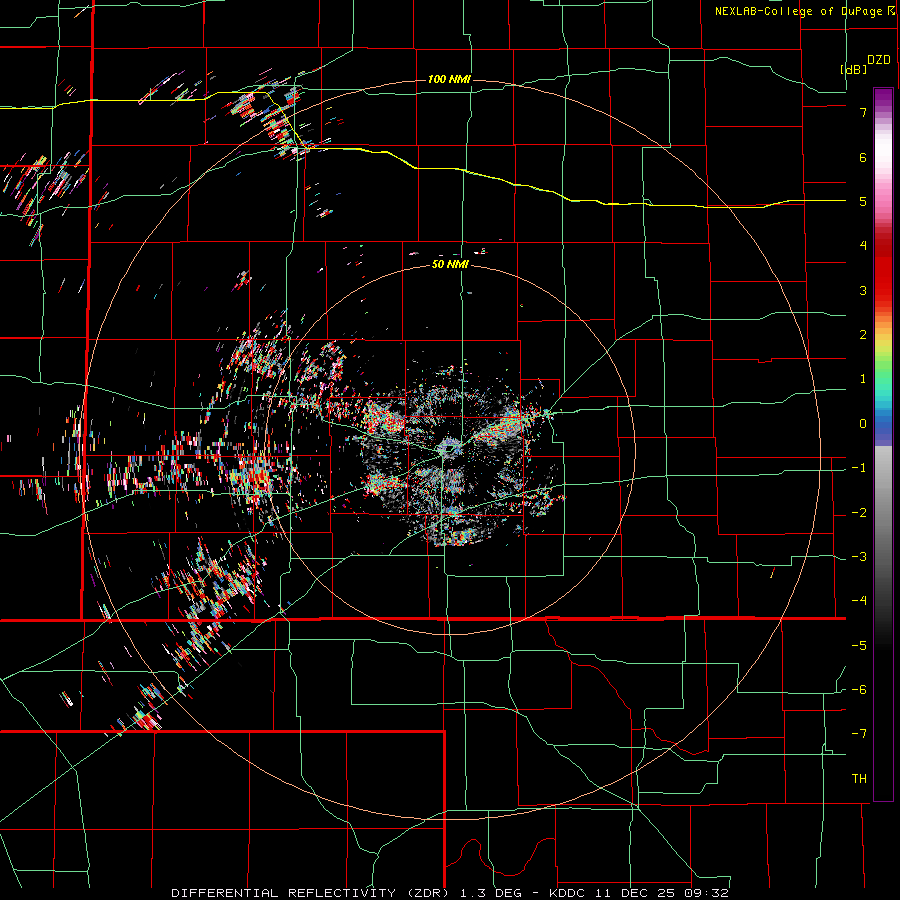
Task: Click the "-7" value on the ZDR scale
Action: point(859,734)
